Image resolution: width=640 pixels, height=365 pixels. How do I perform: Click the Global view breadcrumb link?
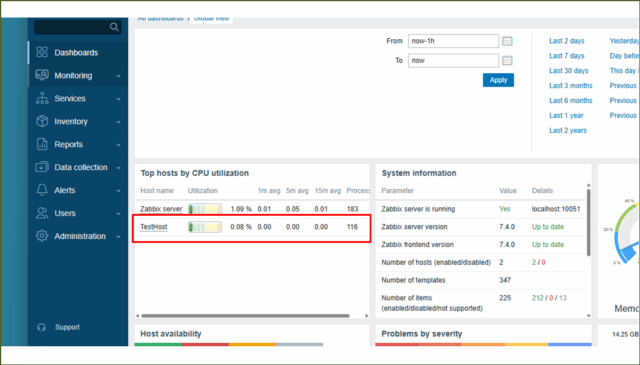coord(211,19)
